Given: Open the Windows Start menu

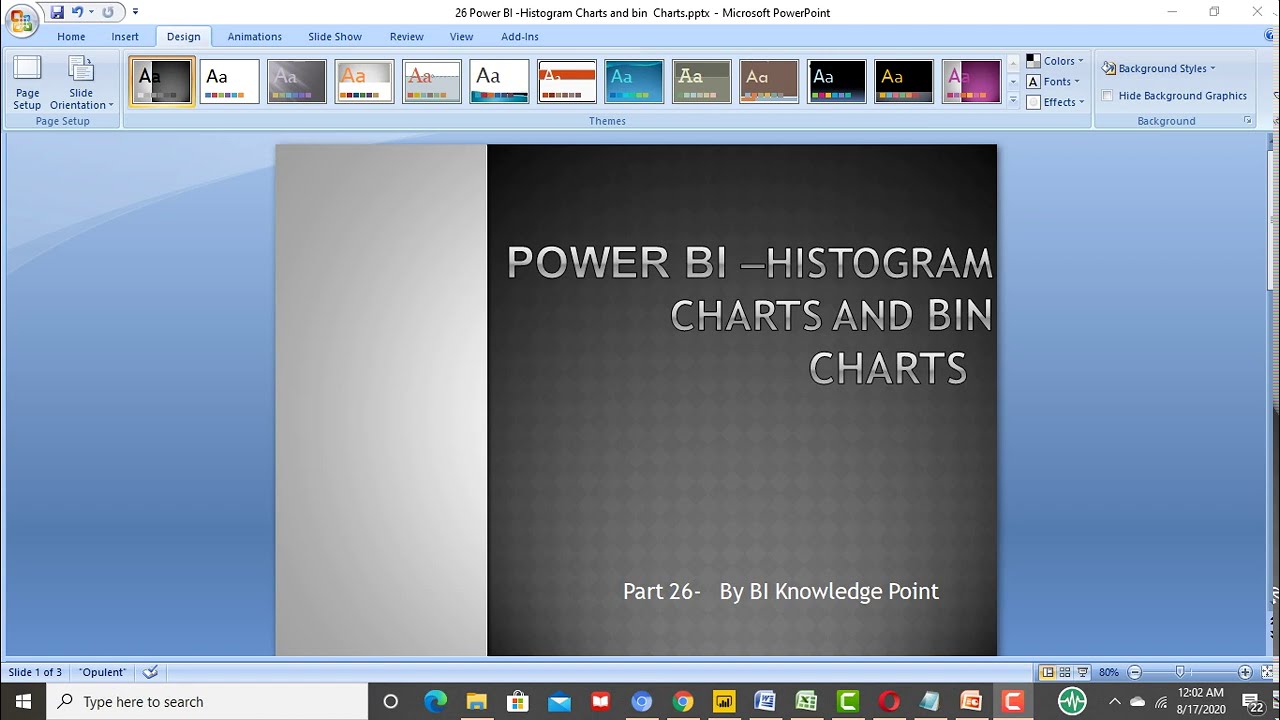Looking at the screenshot, I should [x=23, y=701].
